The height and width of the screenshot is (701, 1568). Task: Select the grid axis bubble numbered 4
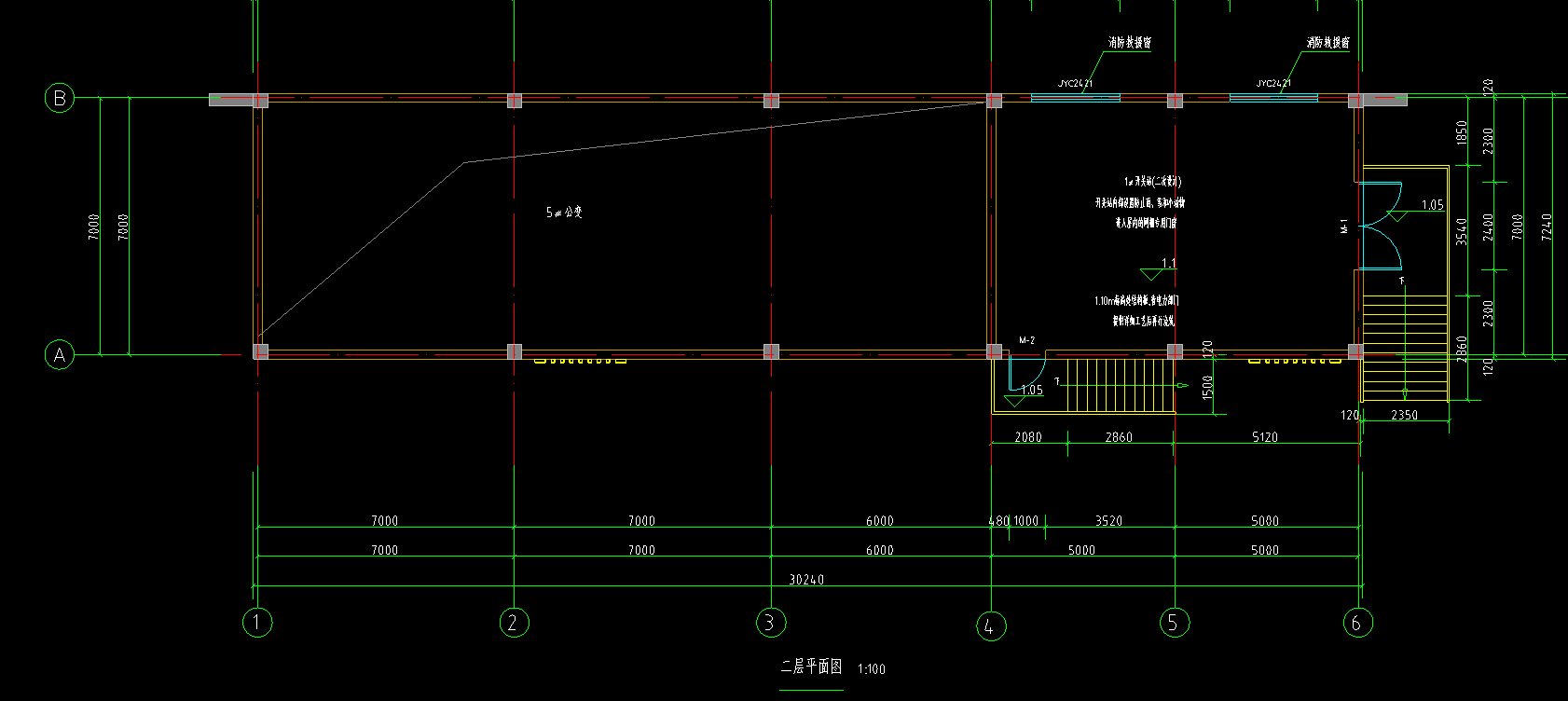click(x=991, y=625)
